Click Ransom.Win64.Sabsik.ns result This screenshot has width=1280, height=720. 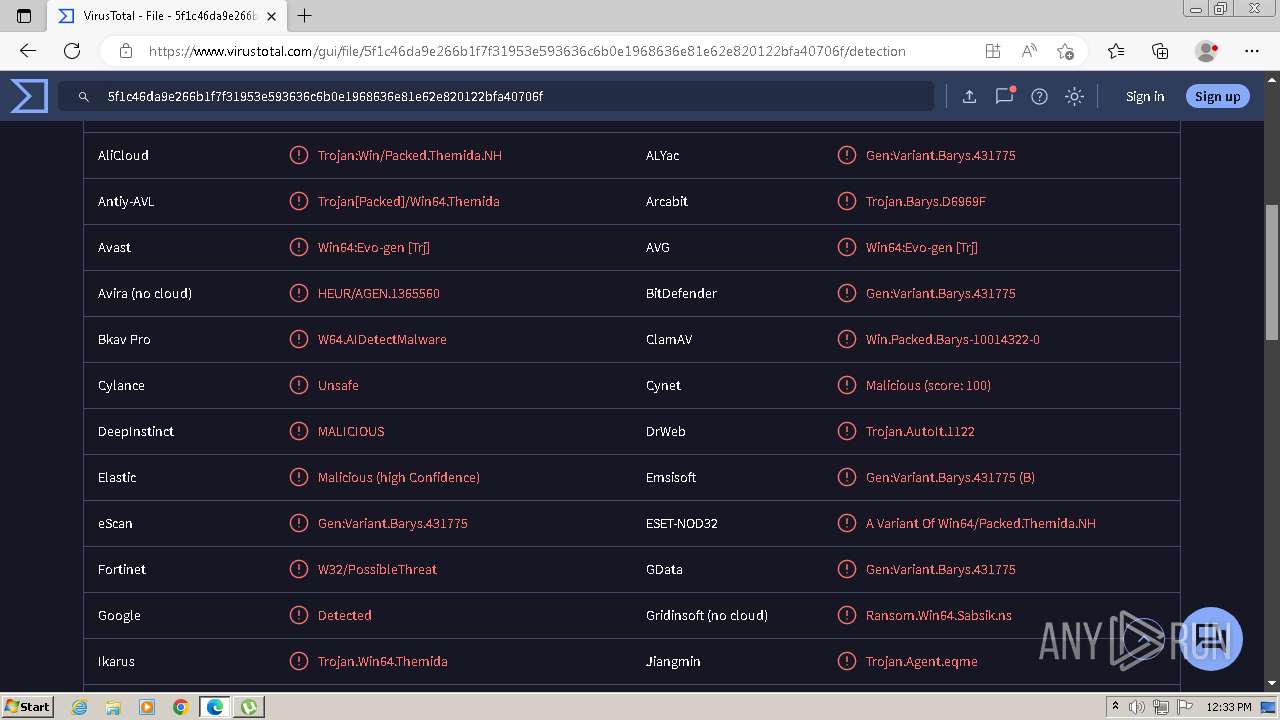pos(939,615)
